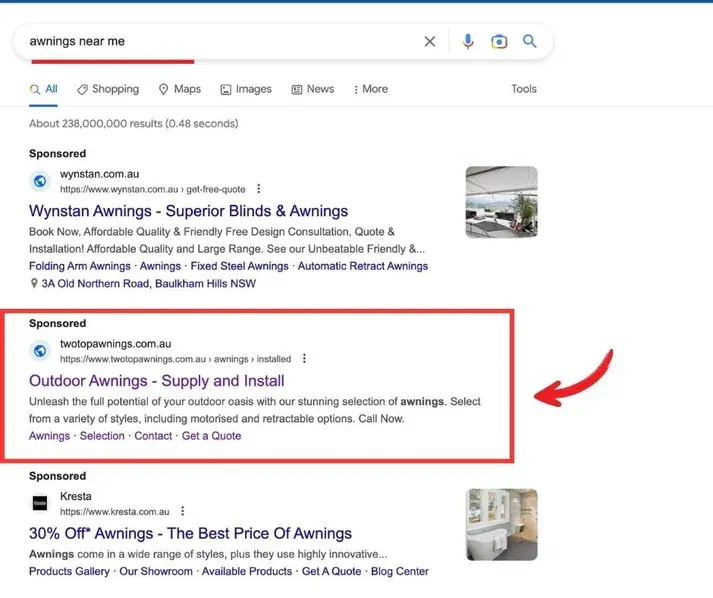
Task: Open Tools search options
Action: click(524, 89)
